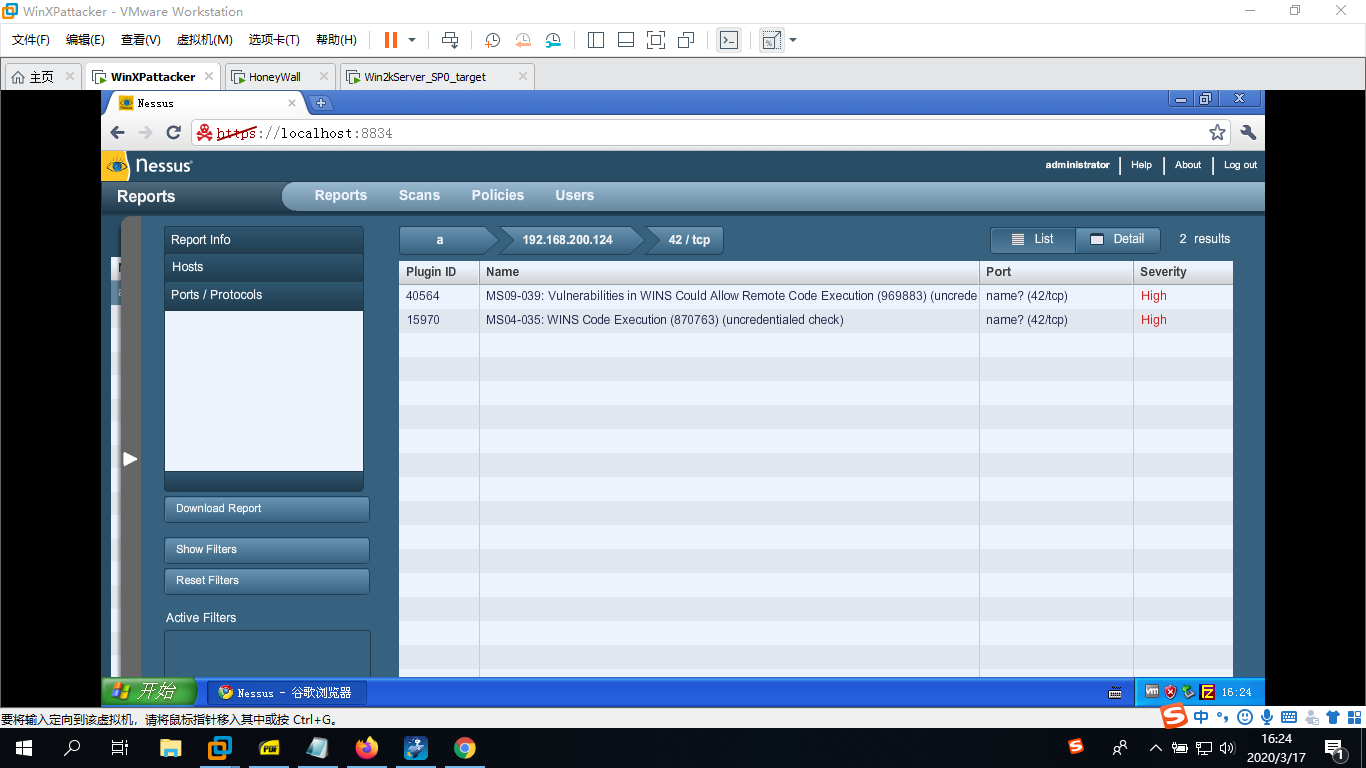Click the Download Report button

[x=266, y=509]
